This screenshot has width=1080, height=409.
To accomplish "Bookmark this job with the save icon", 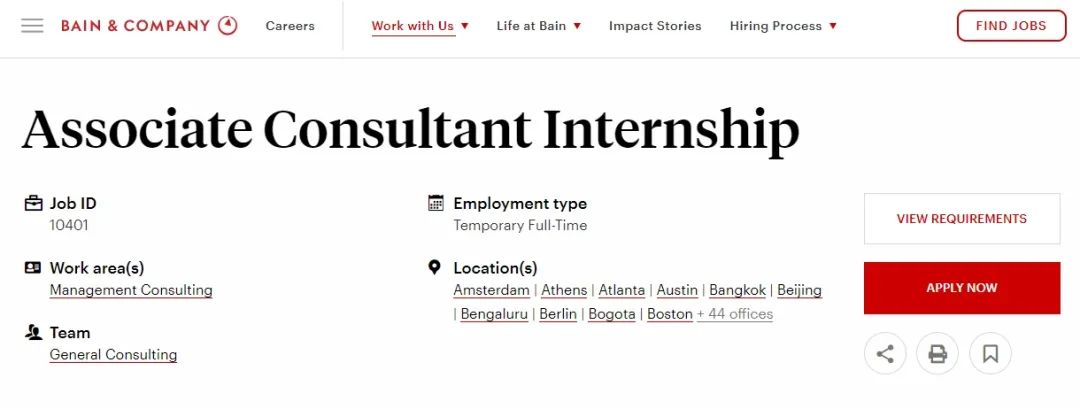I will [x=990, y=354].
